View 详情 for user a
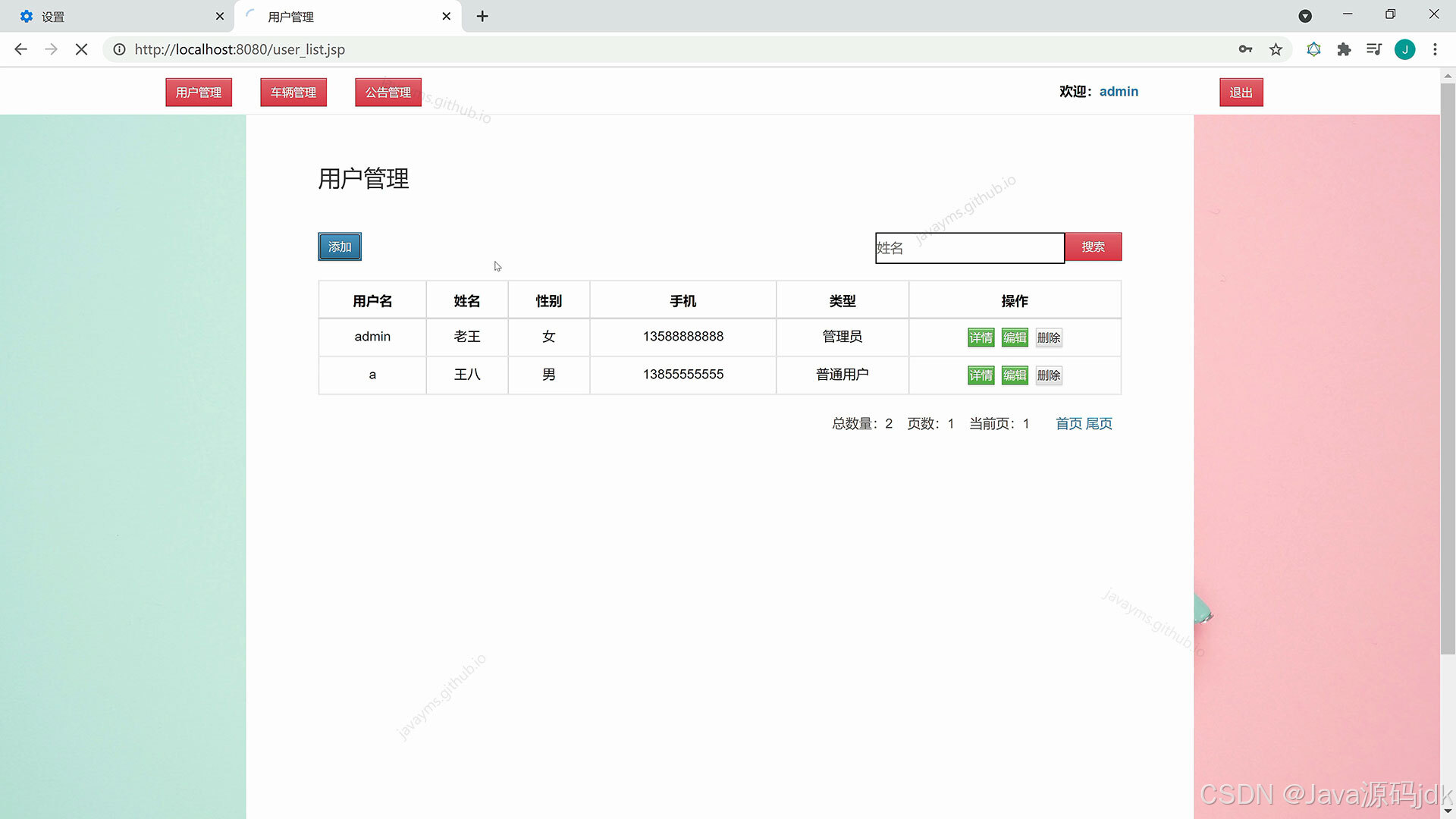 tap(981, 375)
